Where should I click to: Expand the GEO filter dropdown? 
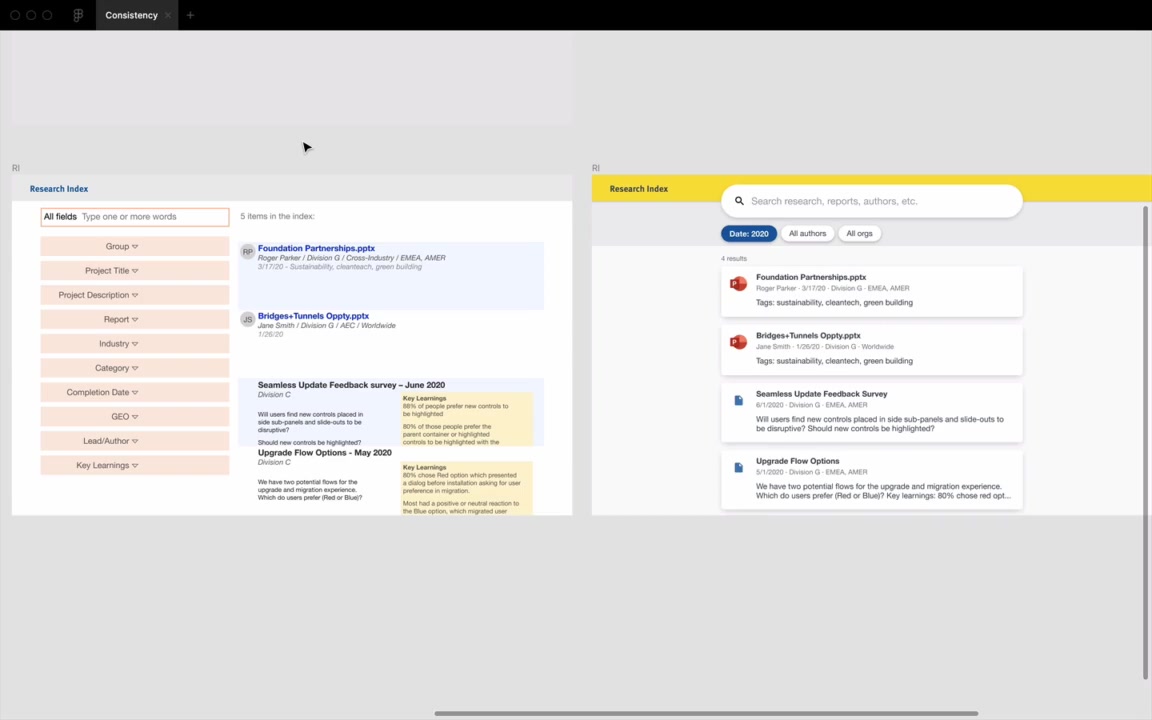[x=134, y=416]
